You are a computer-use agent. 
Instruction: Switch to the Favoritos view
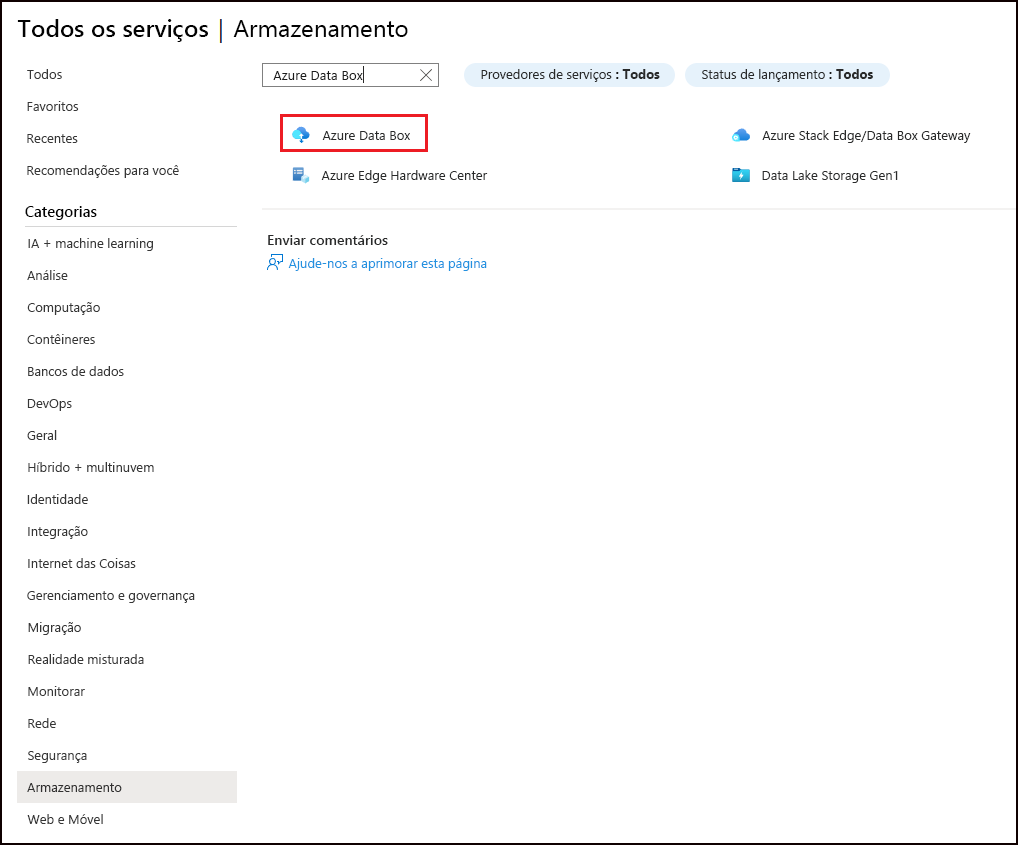coord(52,106)
